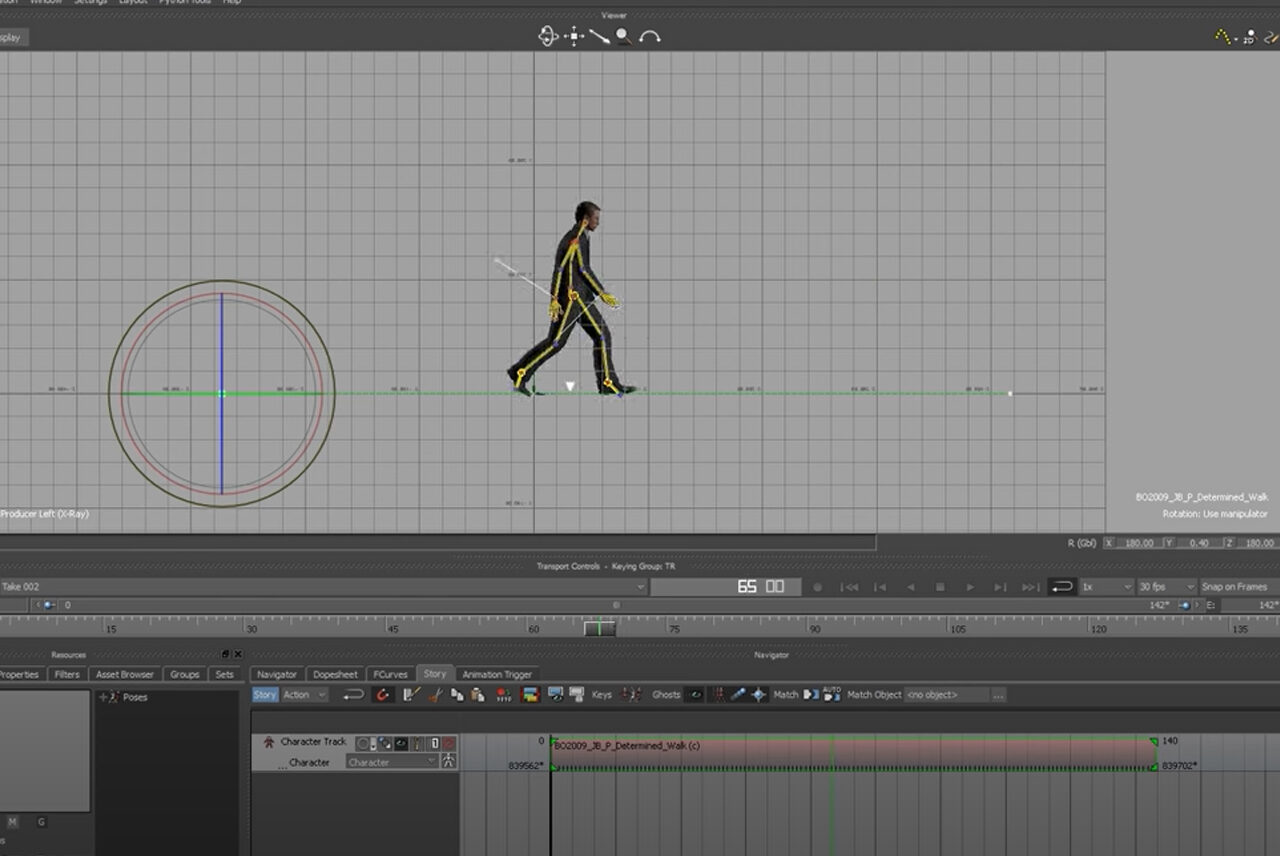Image resolution: width=1280 pixels, height=856 pixels.
Task: Toggle the AUTO match icon
Action: click(x=832, y=695)
